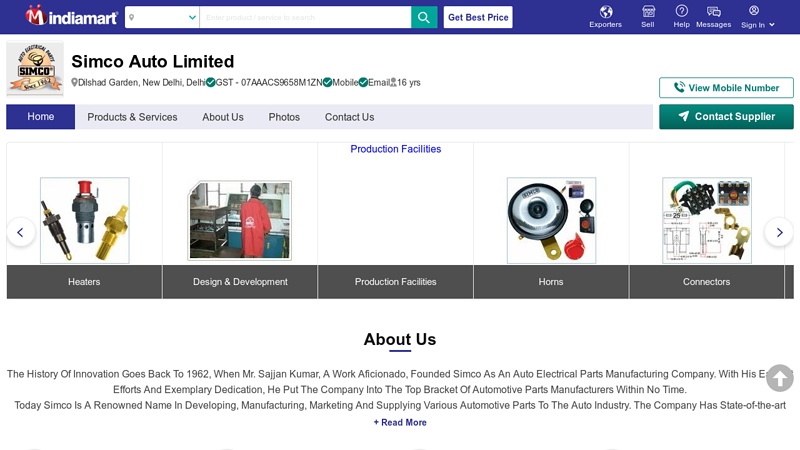800x450 pixels.
Task: Click the grey Production Facilities label bar
Action: (x=395, y=282)
